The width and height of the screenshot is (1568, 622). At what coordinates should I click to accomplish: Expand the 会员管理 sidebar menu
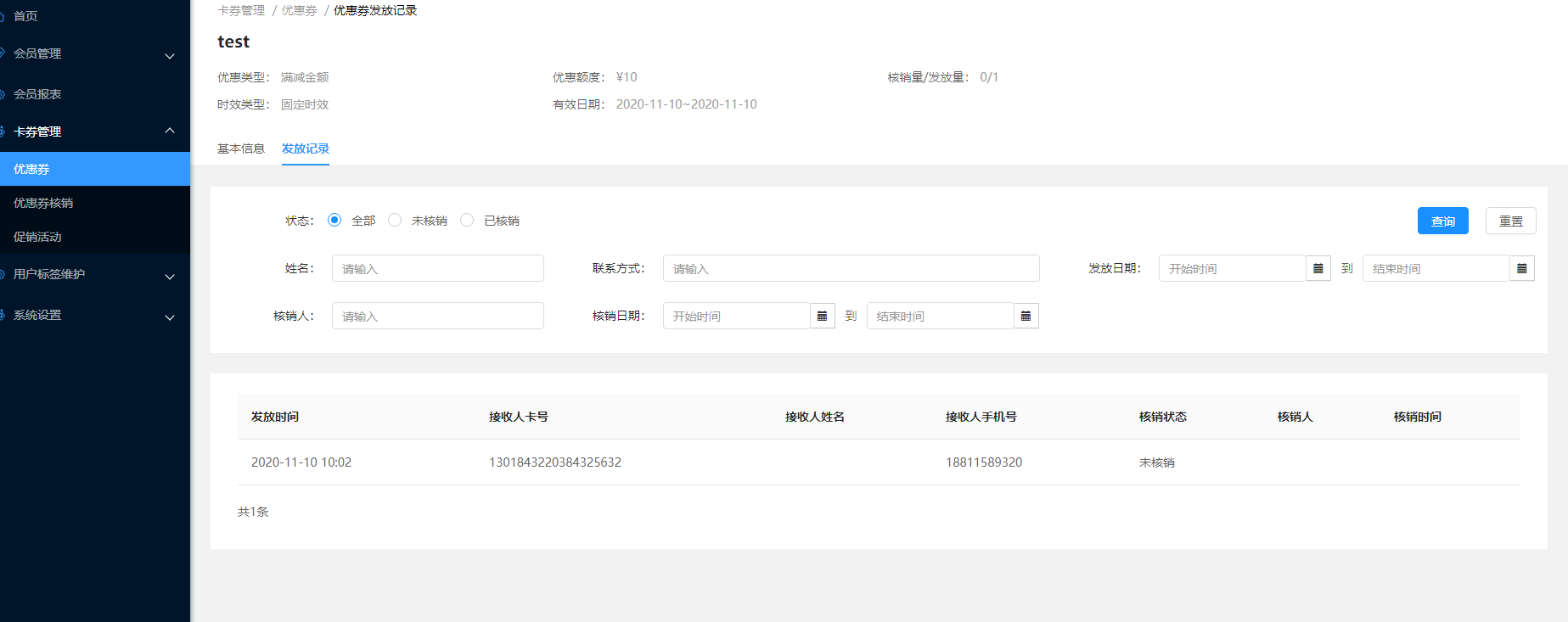coord(95,53)
